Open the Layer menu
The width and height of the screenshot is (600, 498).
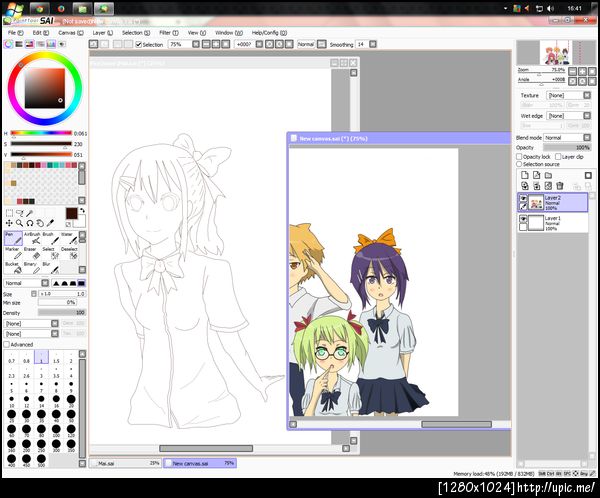[103, 33]
